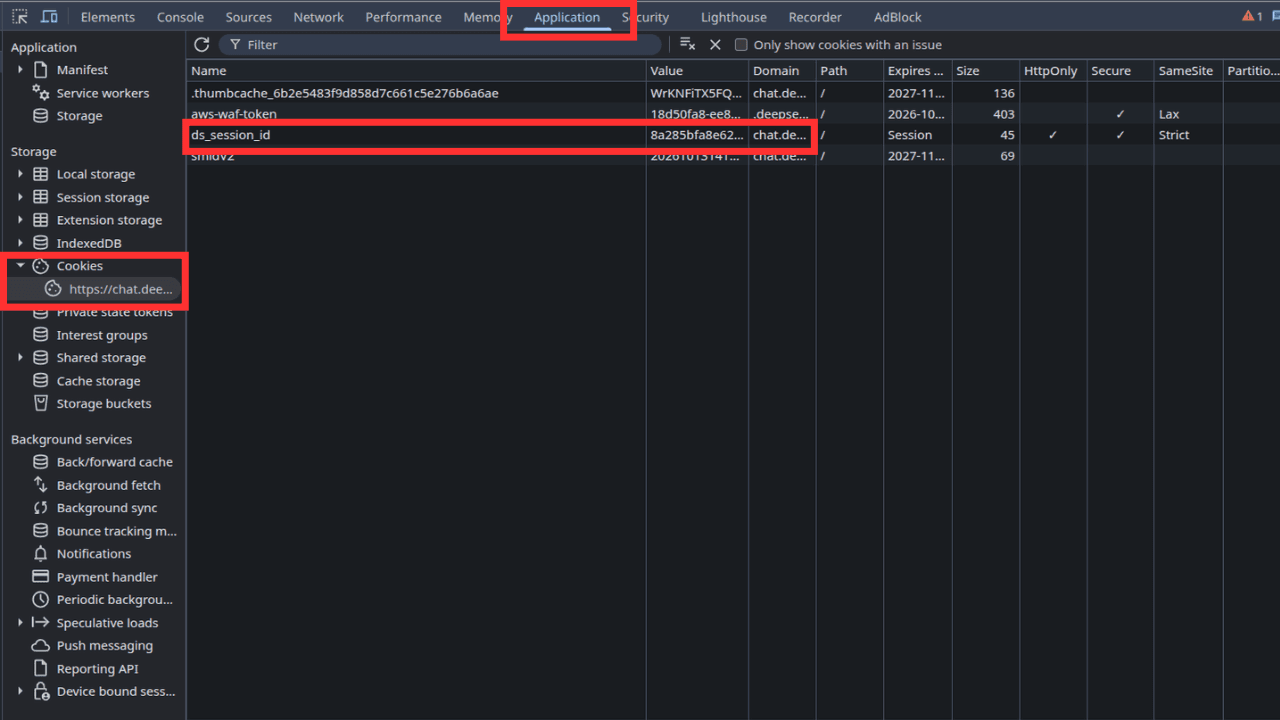The image size is (1280, 720).
Task: Sort cookies by the Value column header
Action: [697, 71]
